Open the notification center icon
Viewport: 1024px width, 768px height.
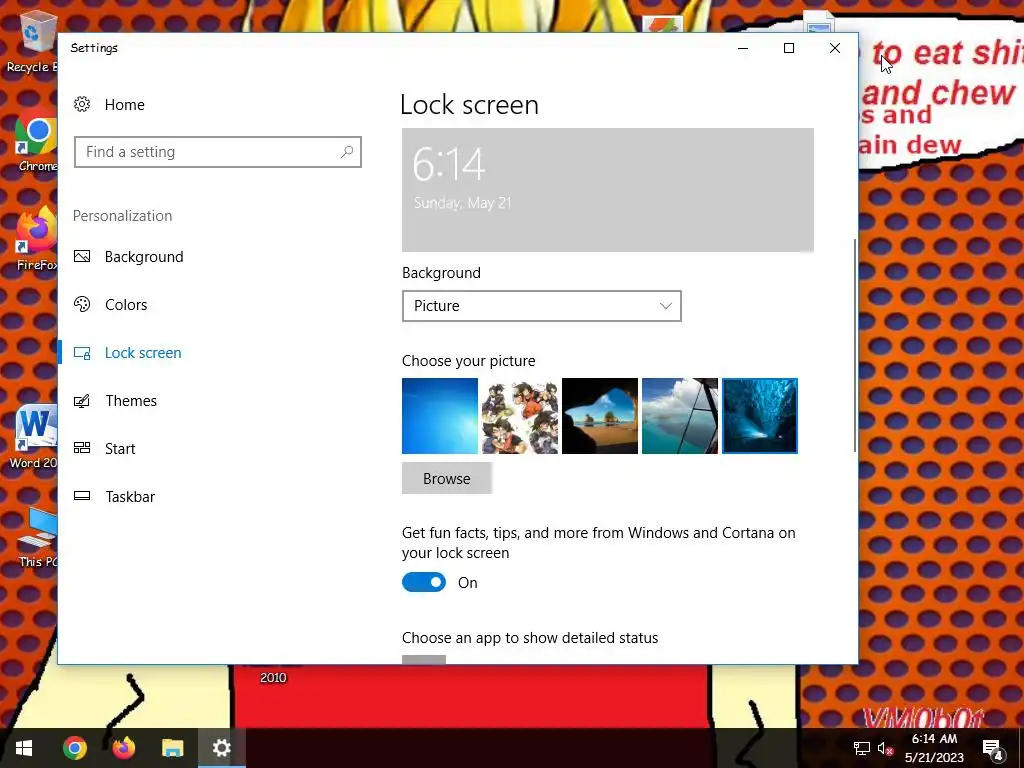point(993,748)
